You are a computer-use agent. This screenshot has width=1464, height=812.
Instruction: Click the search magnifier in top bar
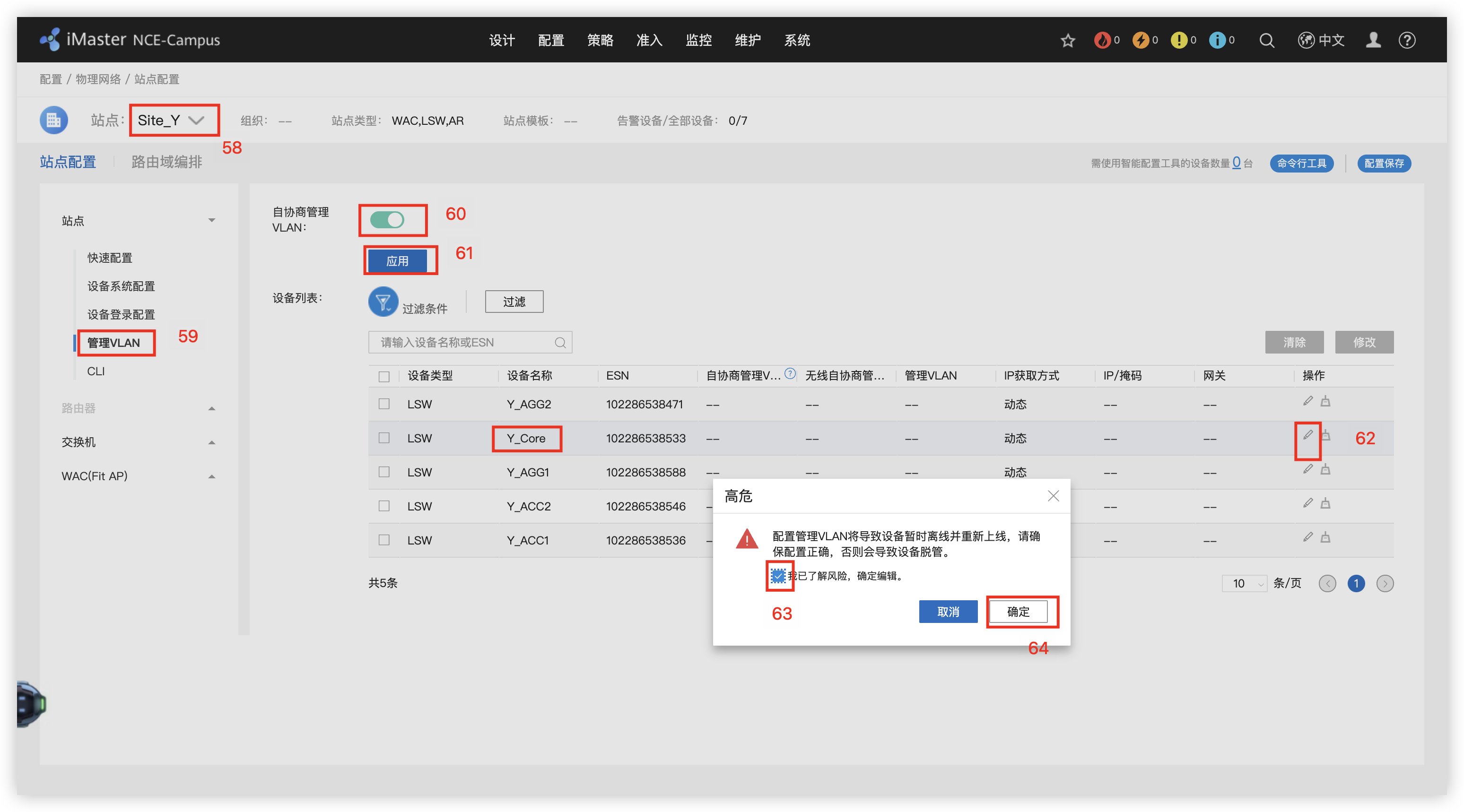(1266, 40)
